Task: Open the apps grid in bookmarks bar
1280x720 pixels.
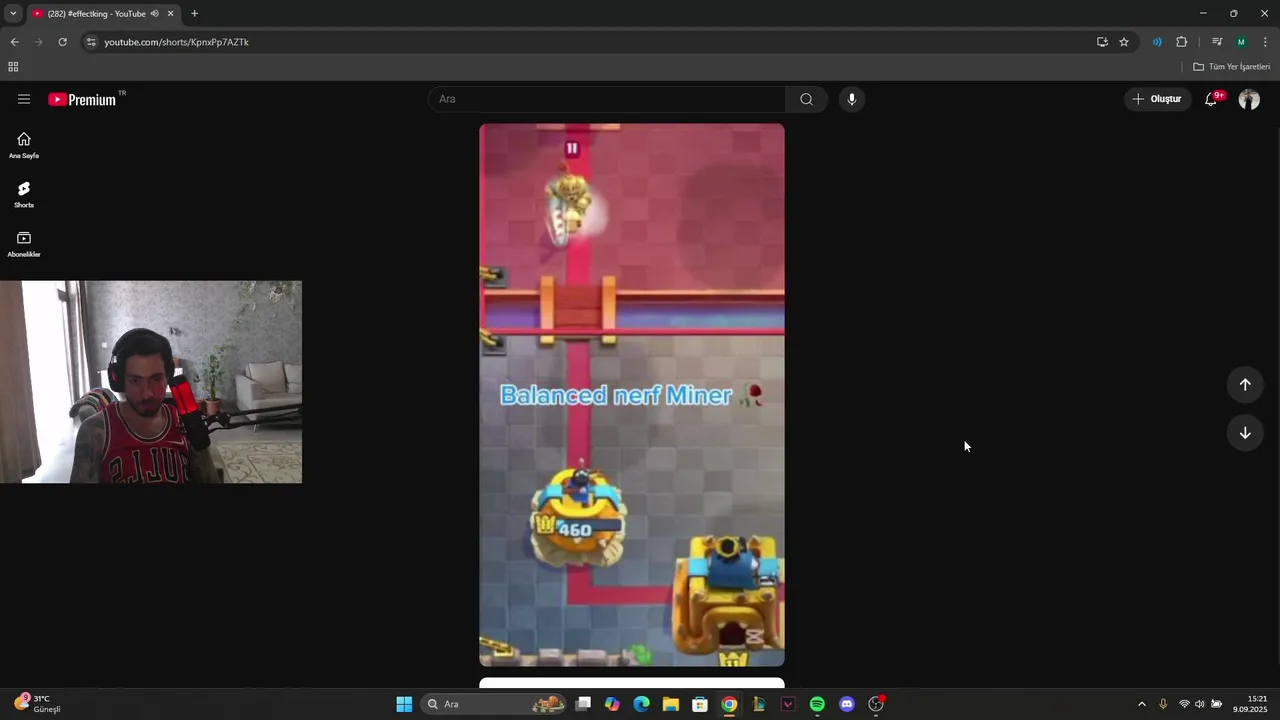Action: (x=13, y=67)
